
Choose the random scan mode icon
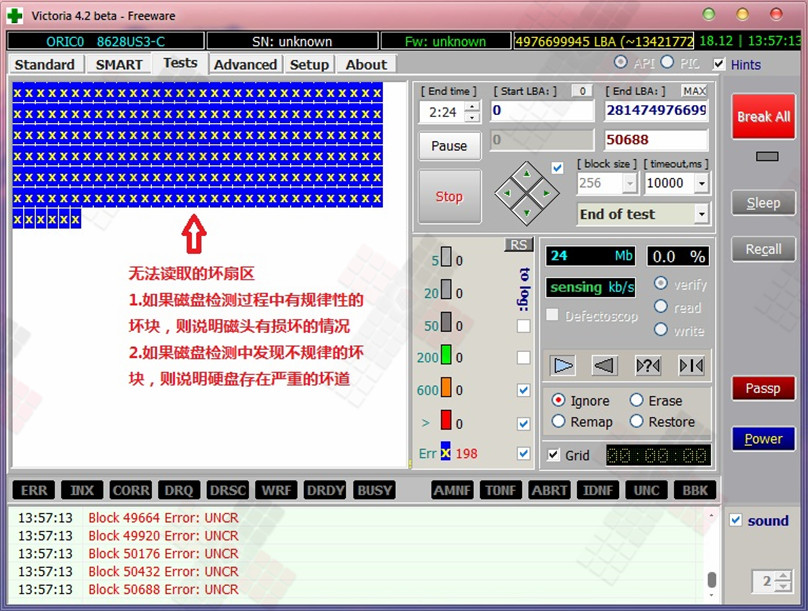[648, 366]
